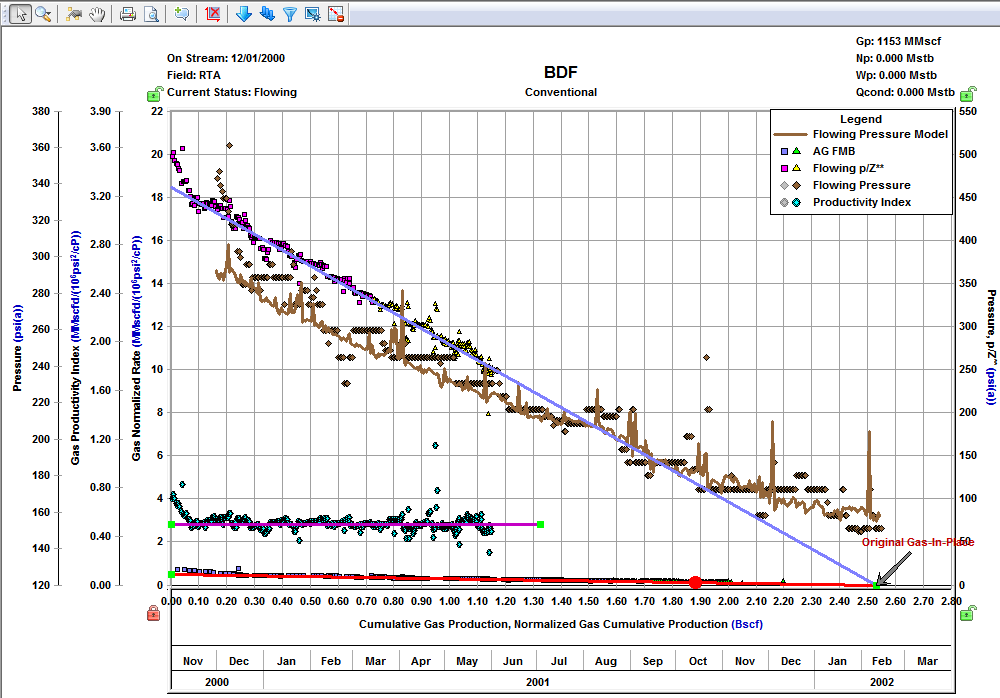Select the pan hand tool
The height and width of the screenshot is (698, 1000).
pyautogui.click(x=98, y=13)
